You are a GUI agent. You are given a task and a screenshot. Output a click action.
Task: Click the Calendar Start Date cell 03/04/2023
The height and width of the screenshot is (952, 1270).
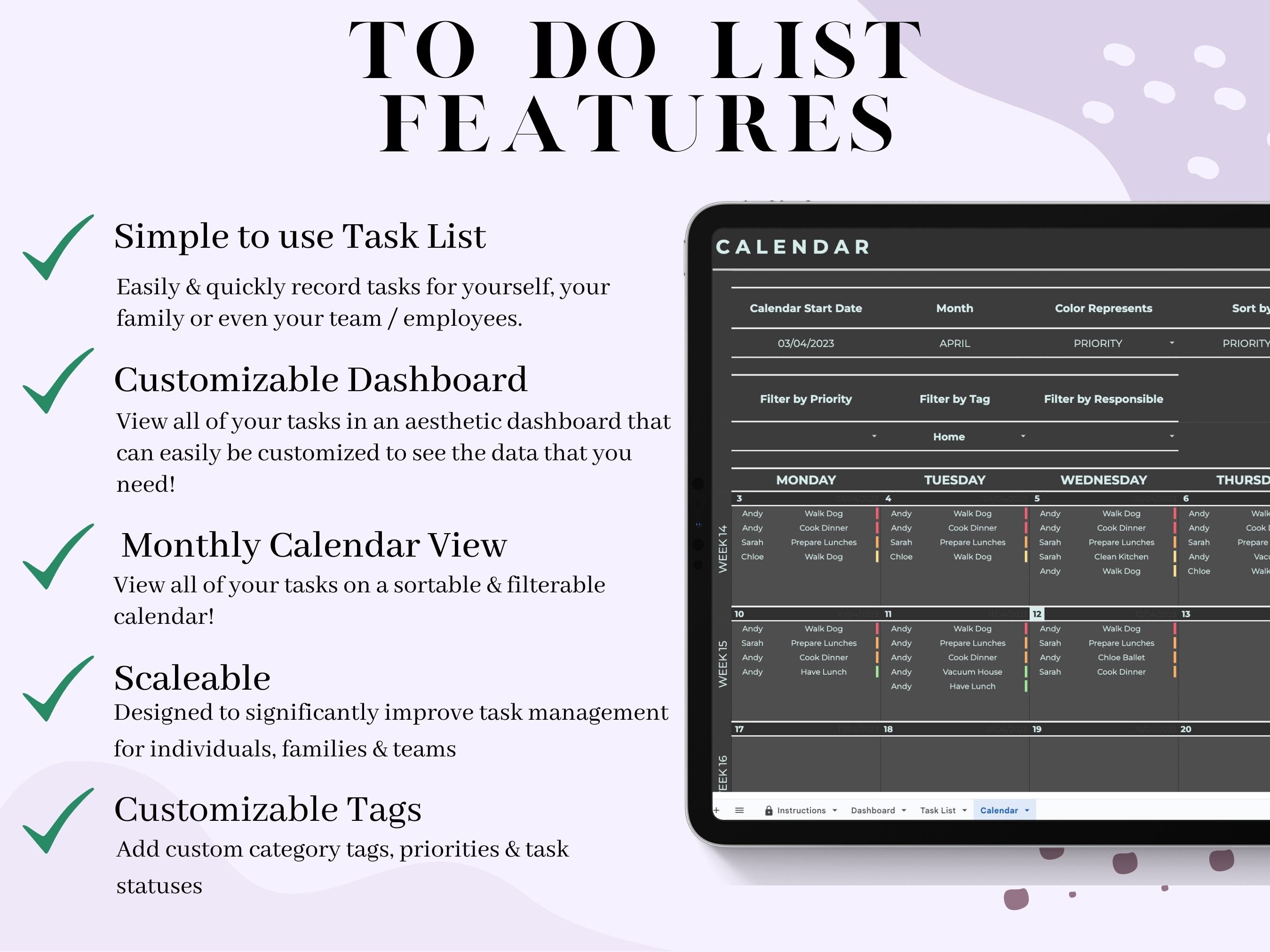(806, 343)
